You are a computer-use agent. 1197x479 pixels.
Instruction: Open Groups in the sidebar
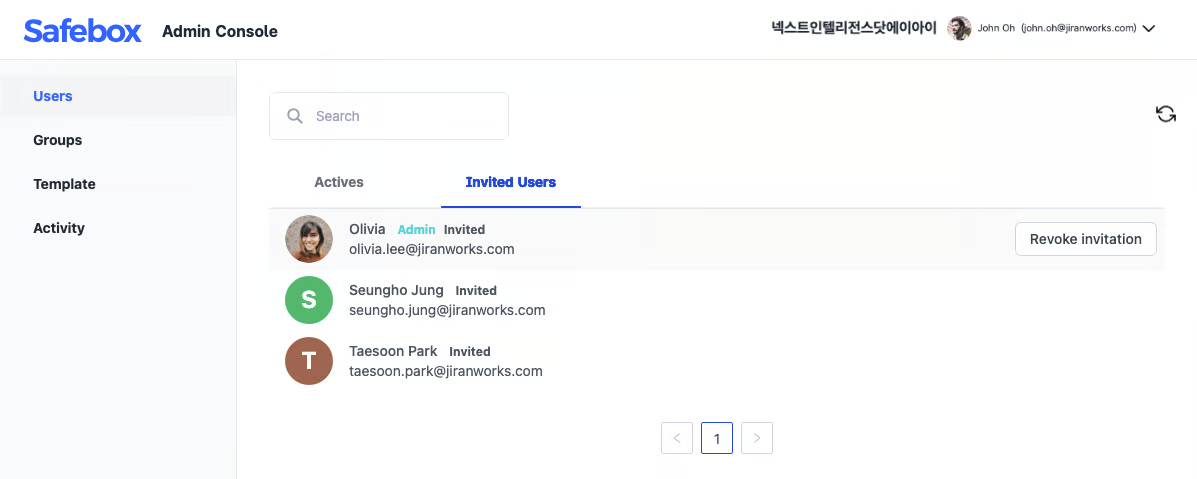tap(58, 140)
